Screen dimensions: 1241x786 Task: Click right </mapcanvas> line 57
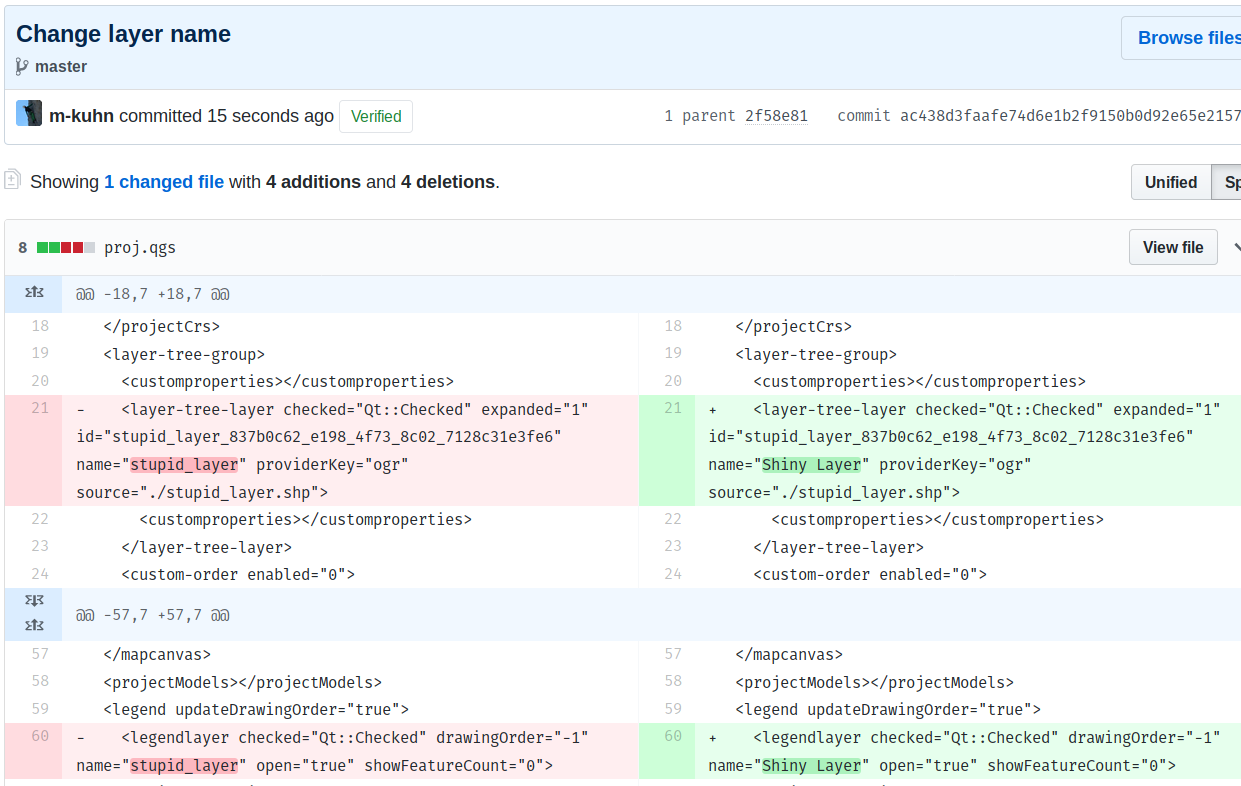789,654
